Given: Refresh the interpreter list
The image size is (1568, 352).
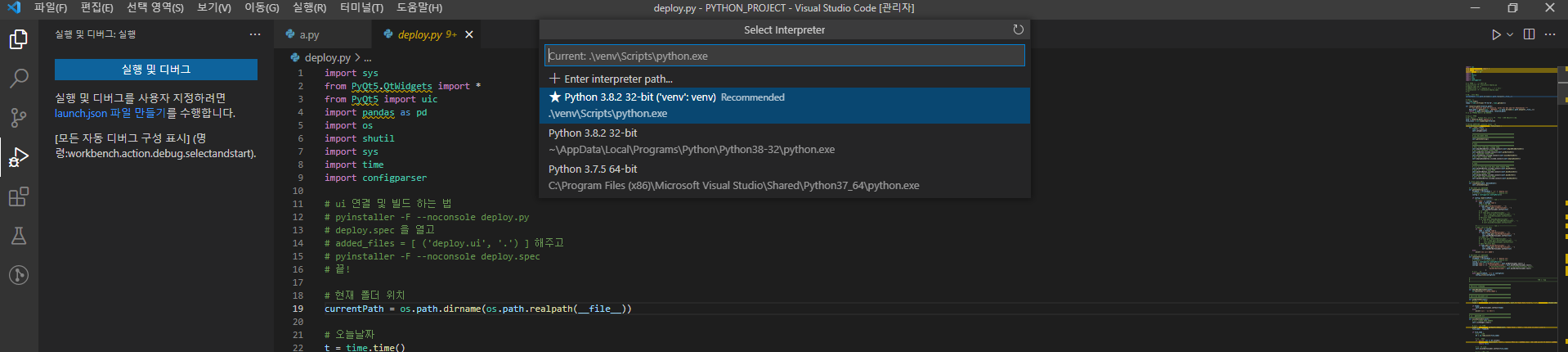Looking at the screenshot, I should click(x=1018, y=29).
